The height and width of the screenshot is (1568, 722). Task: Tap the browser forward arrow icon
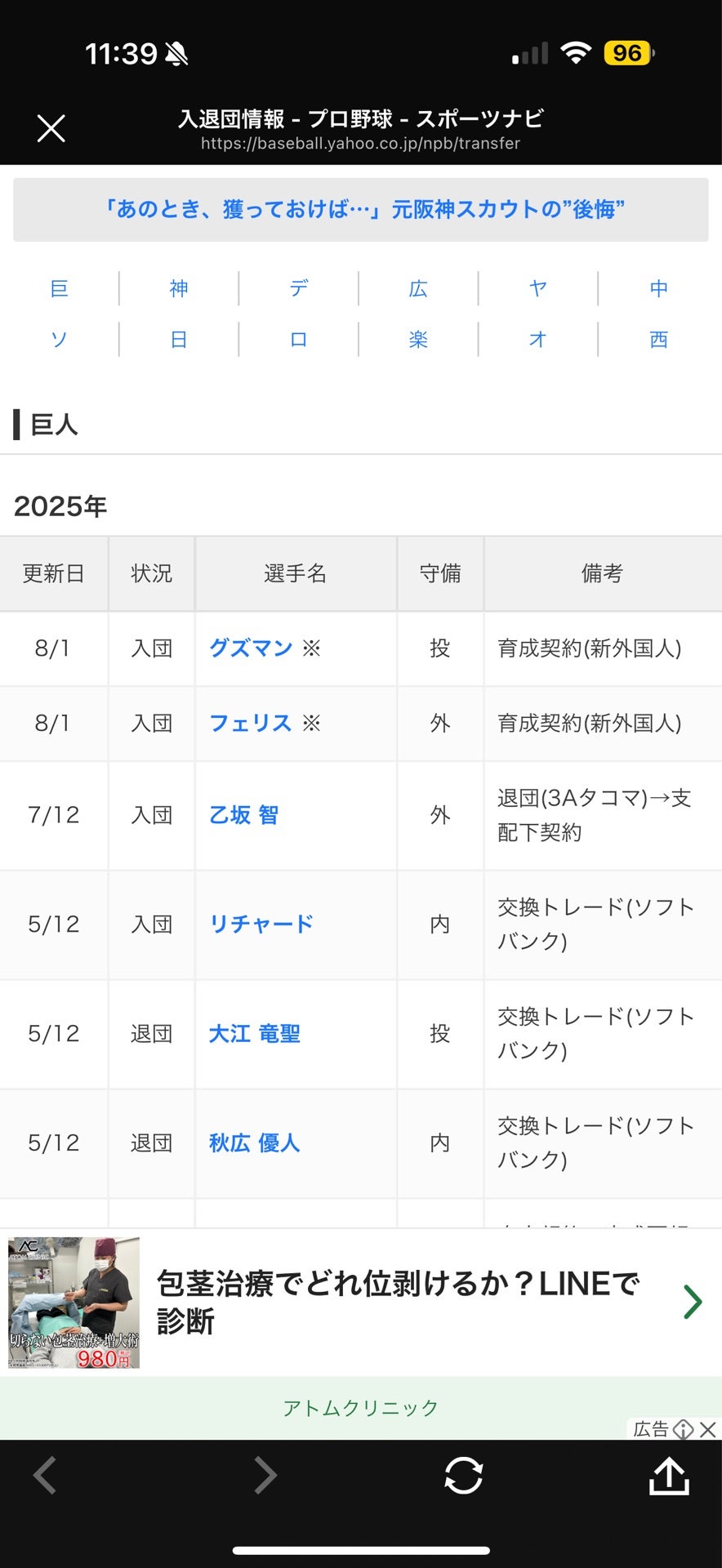tap(265, 1475)
